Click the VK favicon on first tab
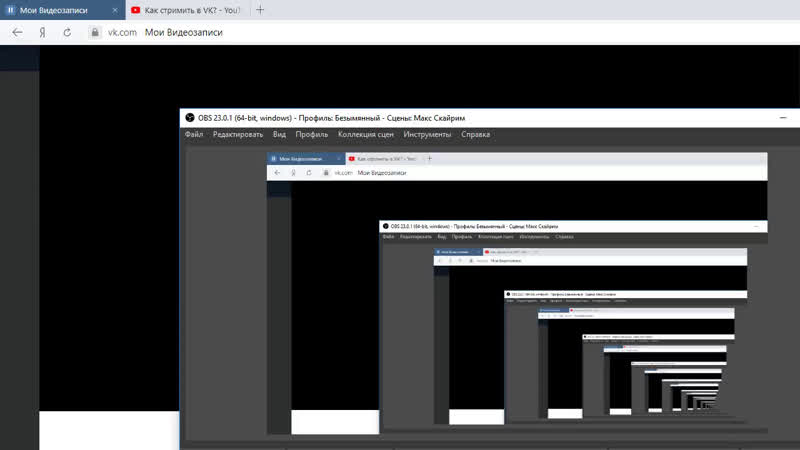 point(11,10)
